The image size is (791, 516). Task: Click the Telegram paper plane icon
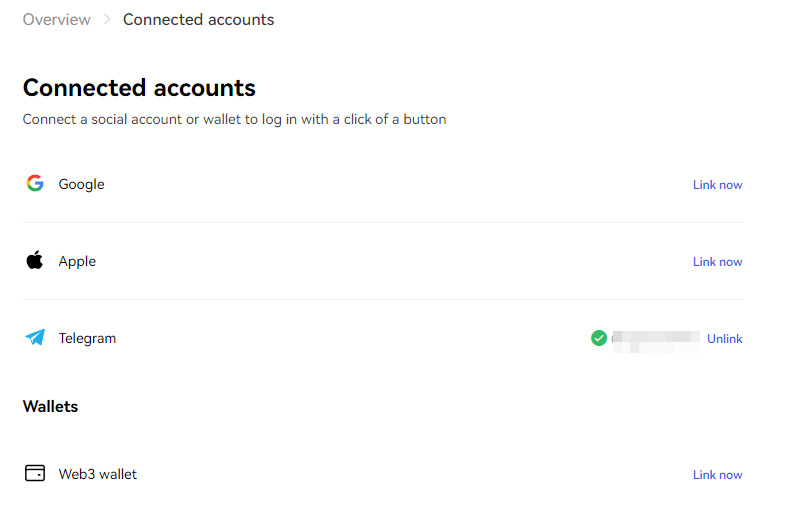coord(35,337)
